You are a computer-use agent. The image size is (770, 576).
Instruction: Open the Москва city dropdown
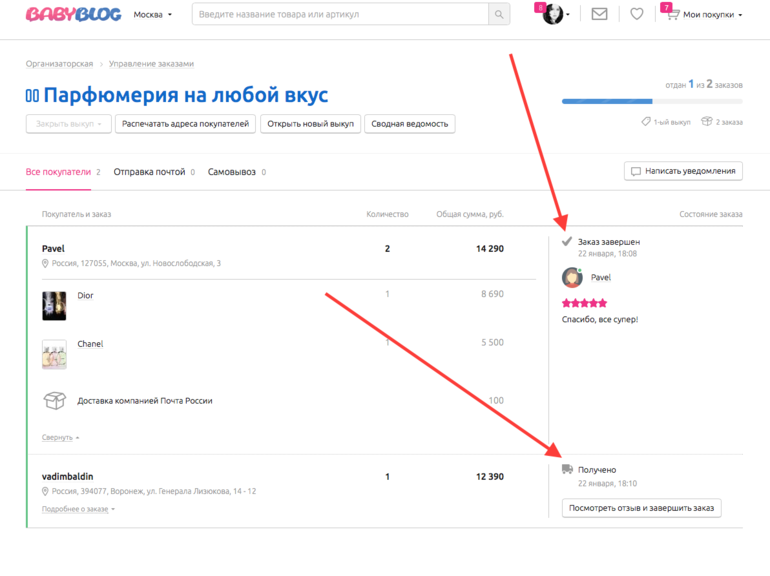153,15
